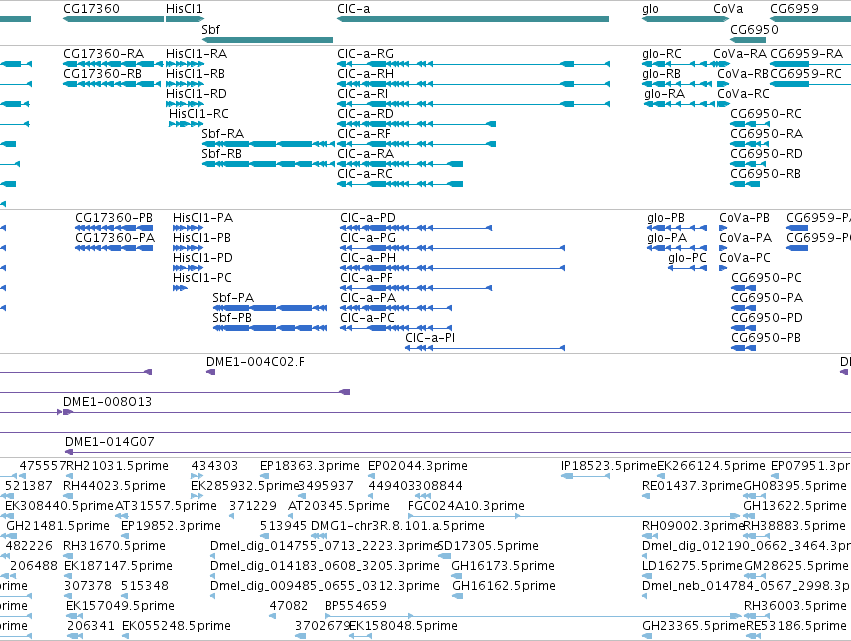Click the BP554659 EST label
Screen dimensions: 851x641
355,606
